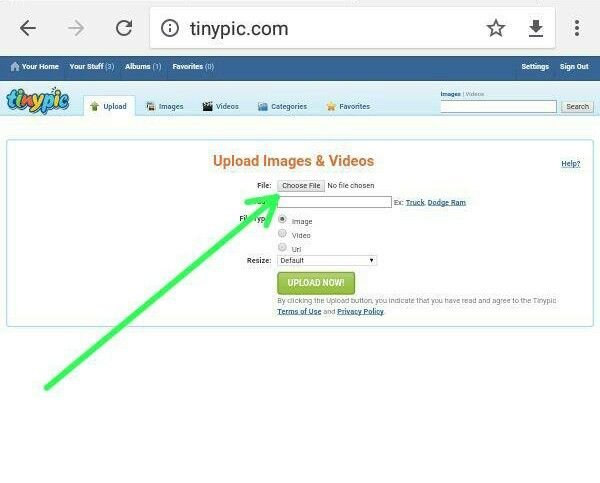Open Your Stuff (3)
The image size is (600, 483).
[x=92, y=67]
